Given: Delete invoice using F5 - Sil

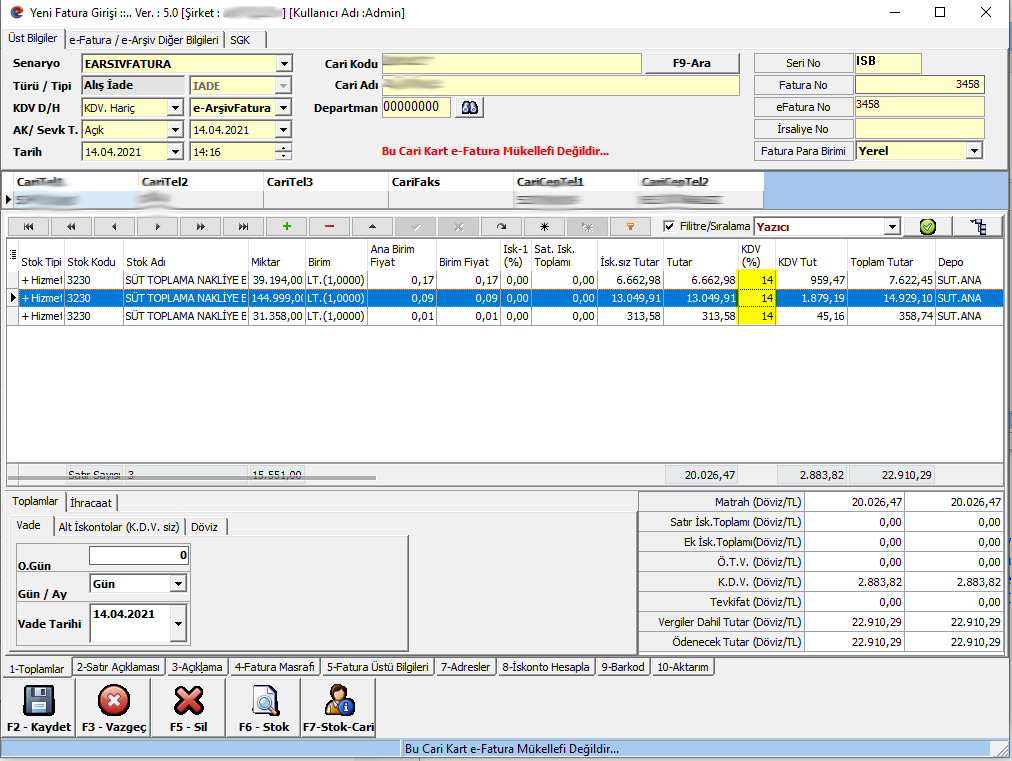Looking at the screenshot, I should tap(188, 708).
